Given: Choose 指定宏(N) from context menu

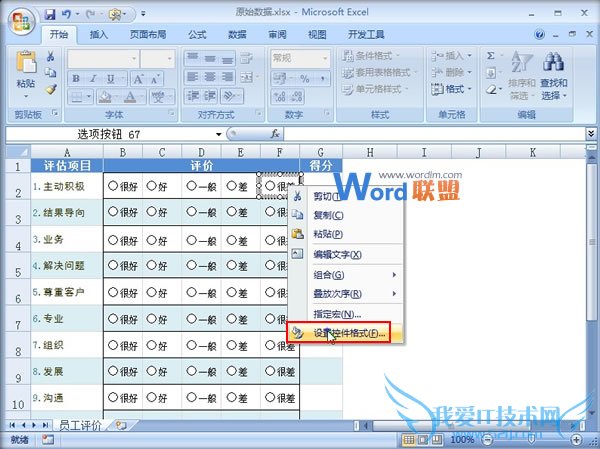Looking at the screenshot, I should (x=344, y=314).
